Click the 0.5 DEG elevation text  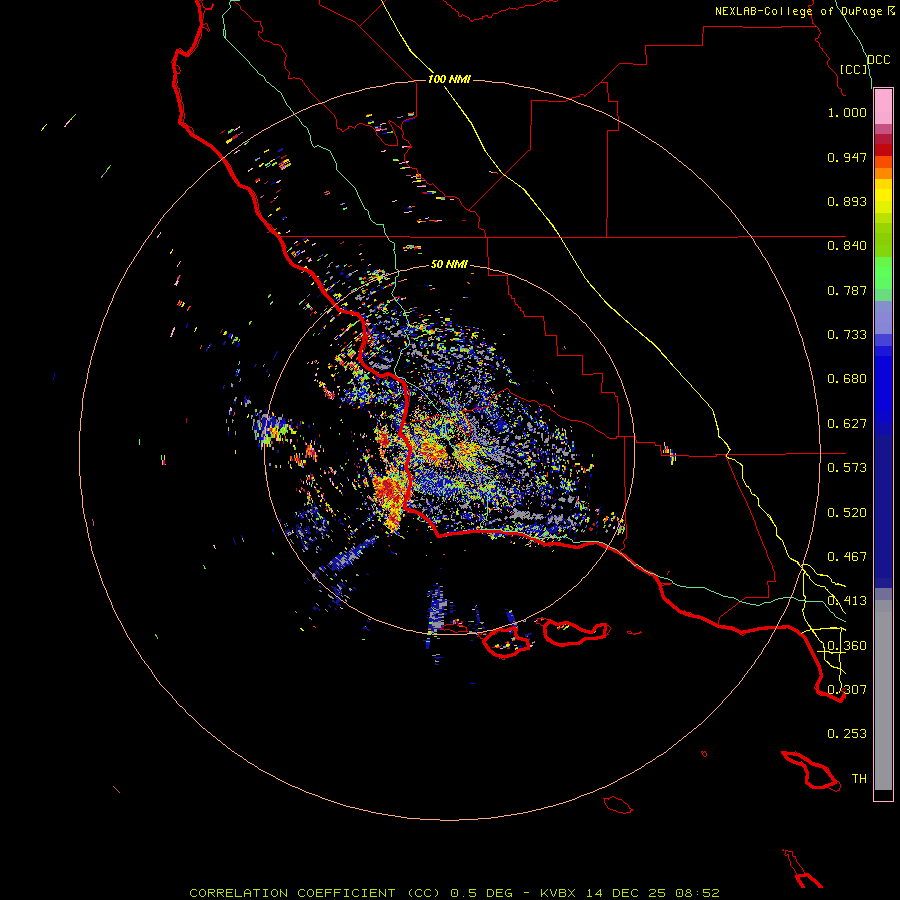point(481,893)
